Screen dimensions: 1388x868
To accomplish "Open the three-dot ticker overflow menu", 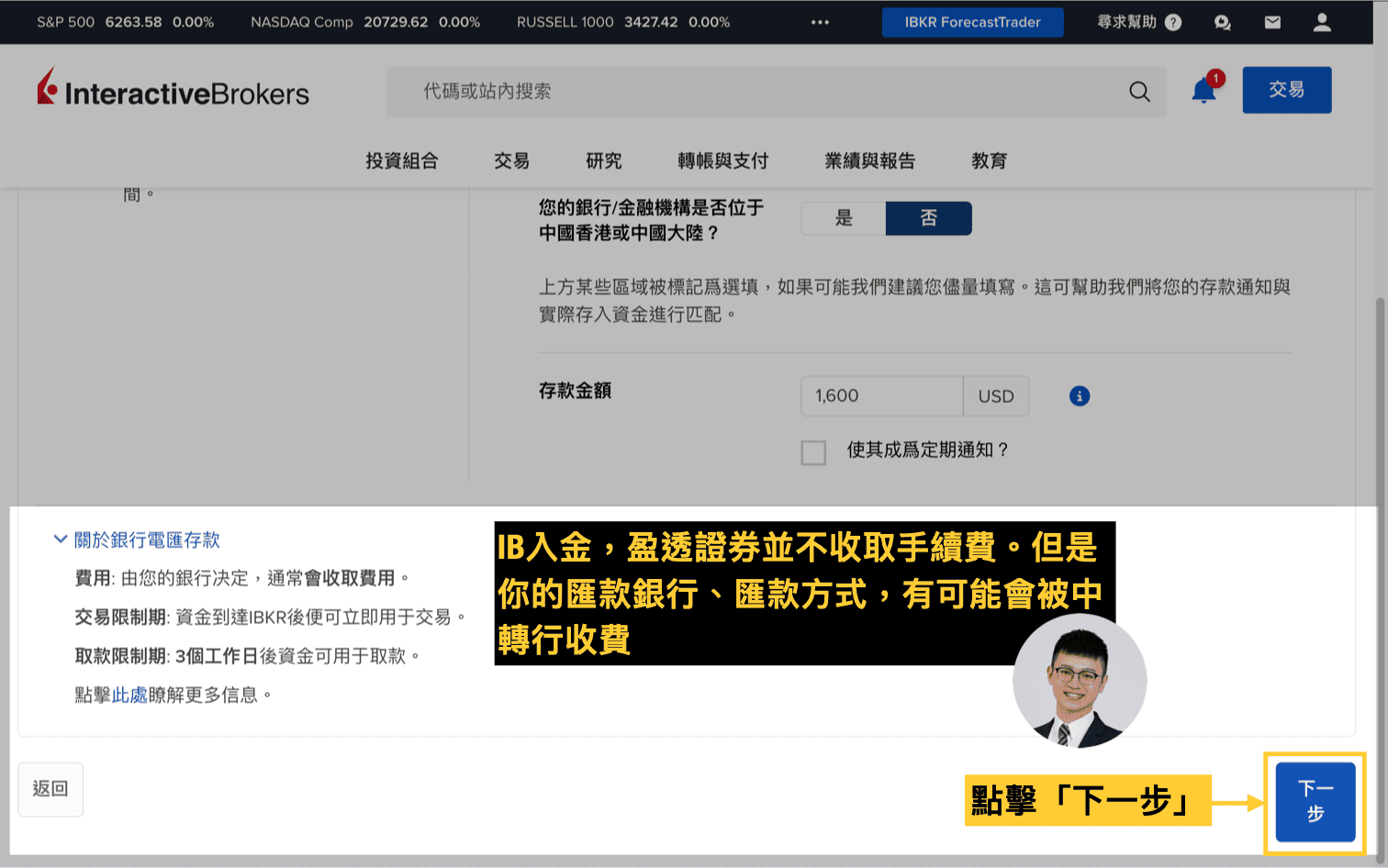I will pos(820,22).
